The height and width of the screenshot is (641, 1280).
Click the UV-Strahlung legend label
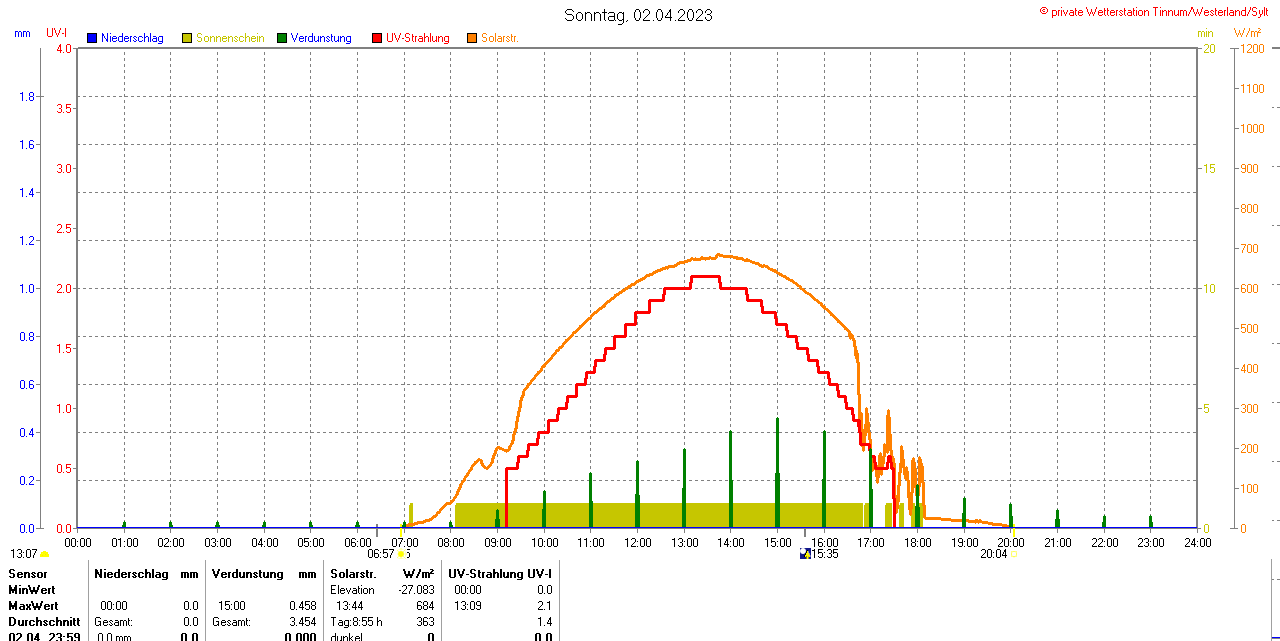(x=418, y=38)
